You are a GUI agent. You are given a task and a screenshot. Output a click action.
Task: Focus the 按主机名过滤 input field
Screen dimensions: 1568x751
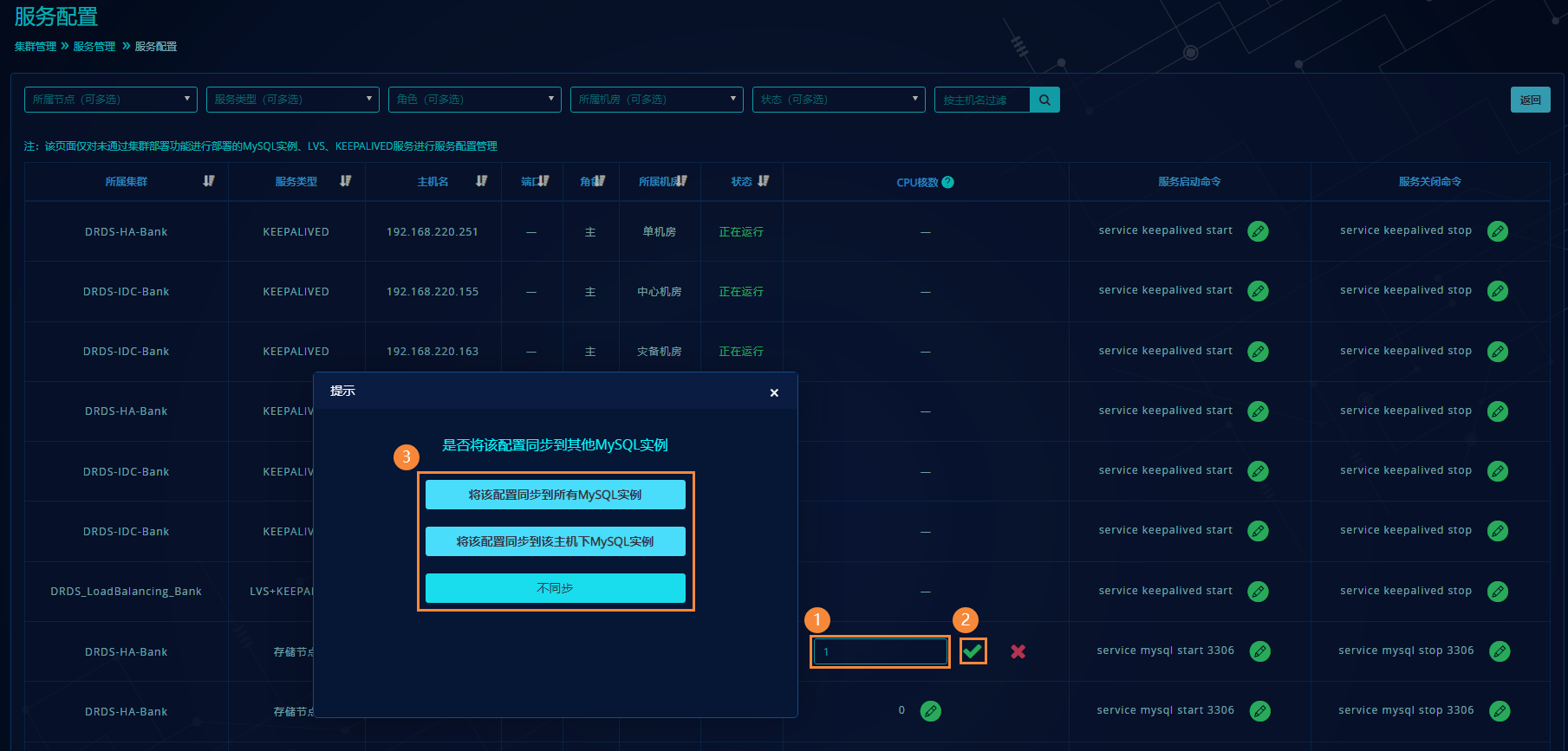coord(982,100)
